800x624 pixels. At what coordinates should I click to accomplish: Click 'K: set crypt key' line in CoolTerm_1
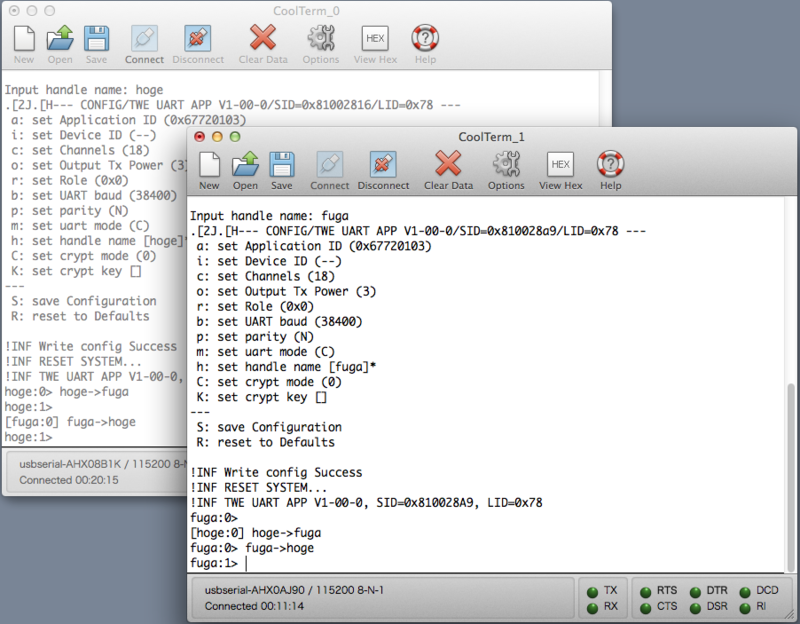pos(261,397)
